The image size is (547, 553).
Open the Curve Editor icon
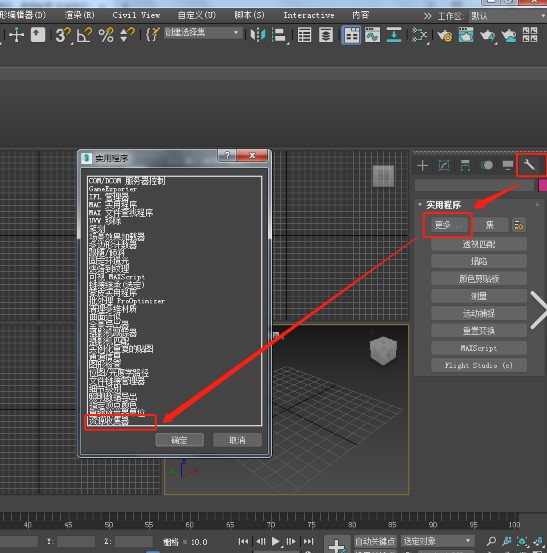[x=373, y=35]
